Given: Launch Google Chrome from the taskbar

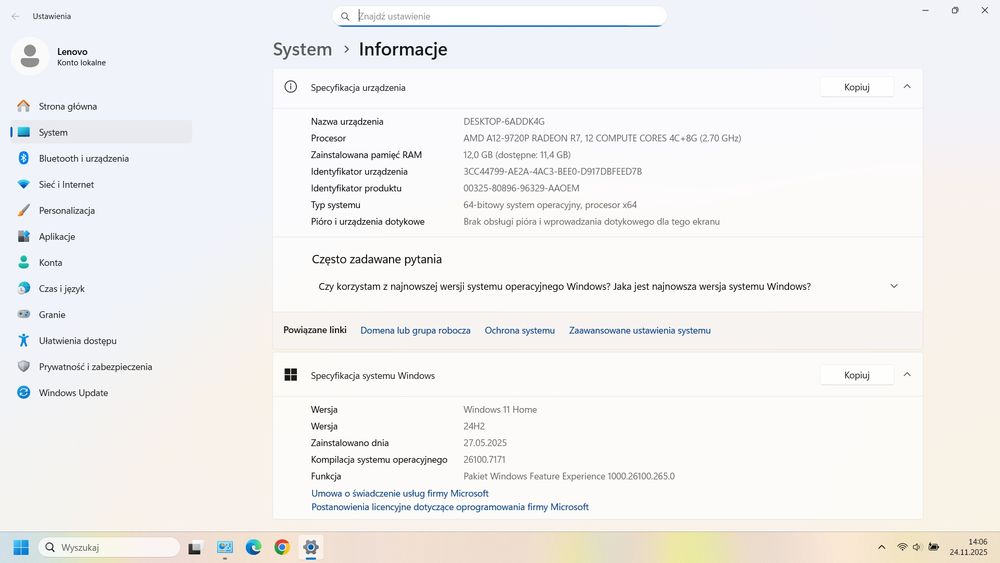Looking at the screenshot, I should click(282, 547).
